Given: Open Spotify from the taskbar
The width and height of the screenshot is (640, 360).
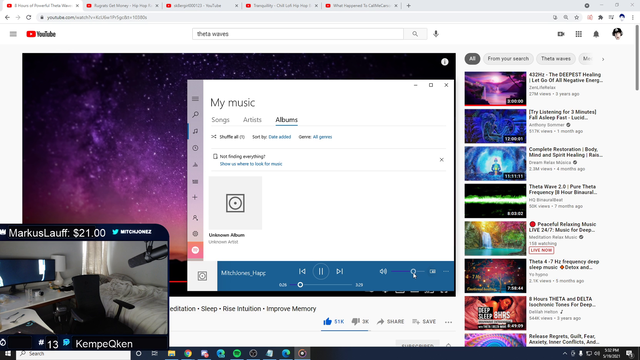Looking at the screenshot, I should (237, 353).
